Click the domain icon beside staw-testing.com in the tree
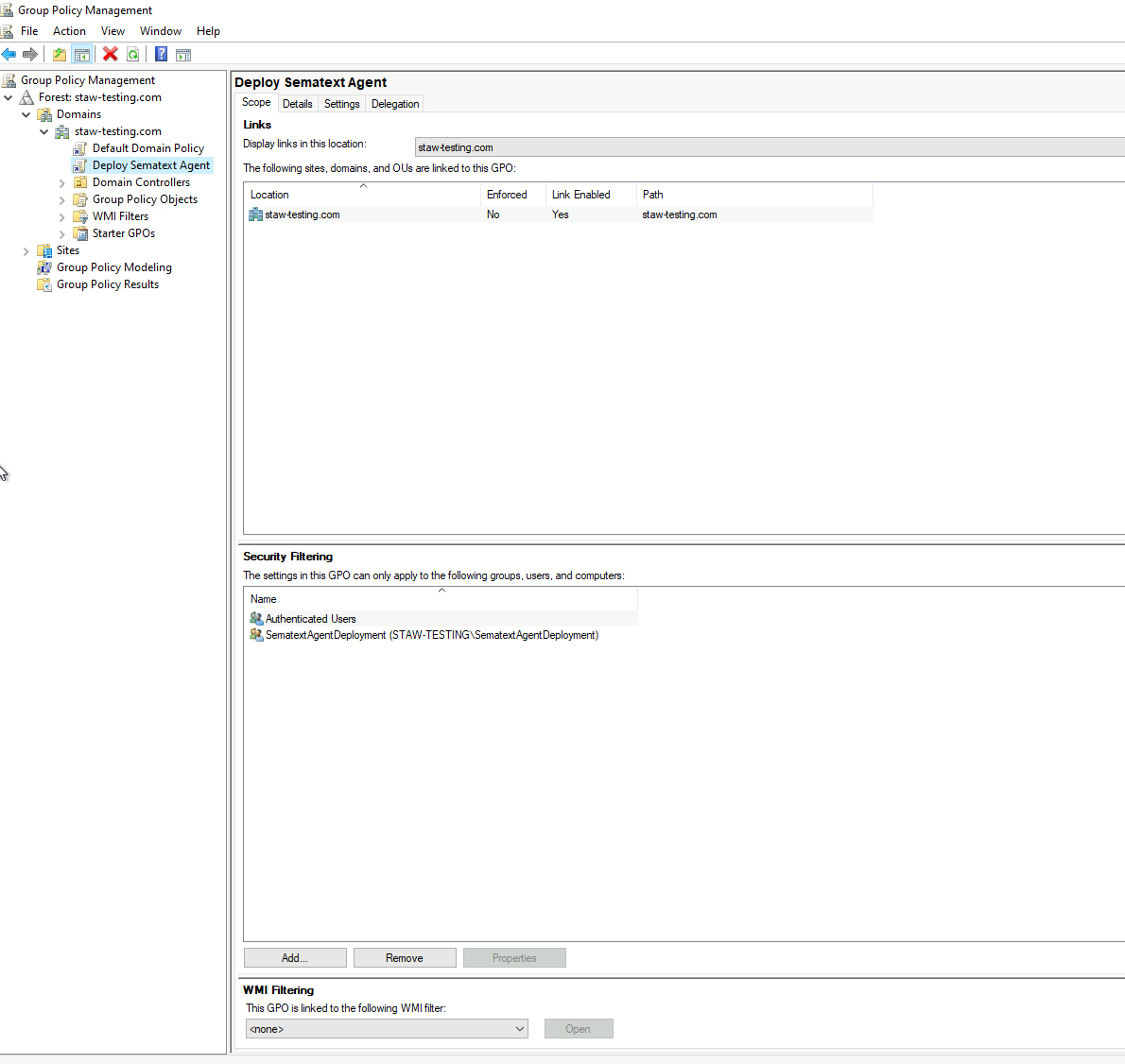The height and width of the screenshot is (1064, 1125). tap(62, 132)
